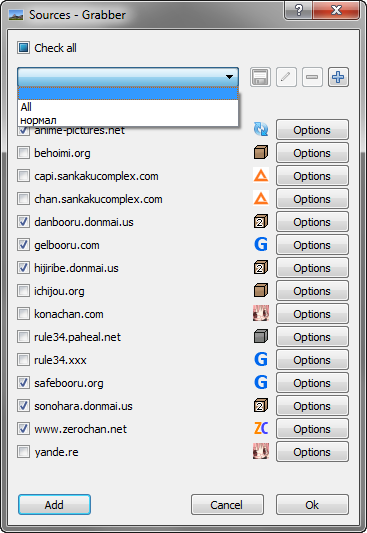Enable the behoimi.org source checkbox
Viewport: 367px width, 533px height.
[x=23, y=153]
